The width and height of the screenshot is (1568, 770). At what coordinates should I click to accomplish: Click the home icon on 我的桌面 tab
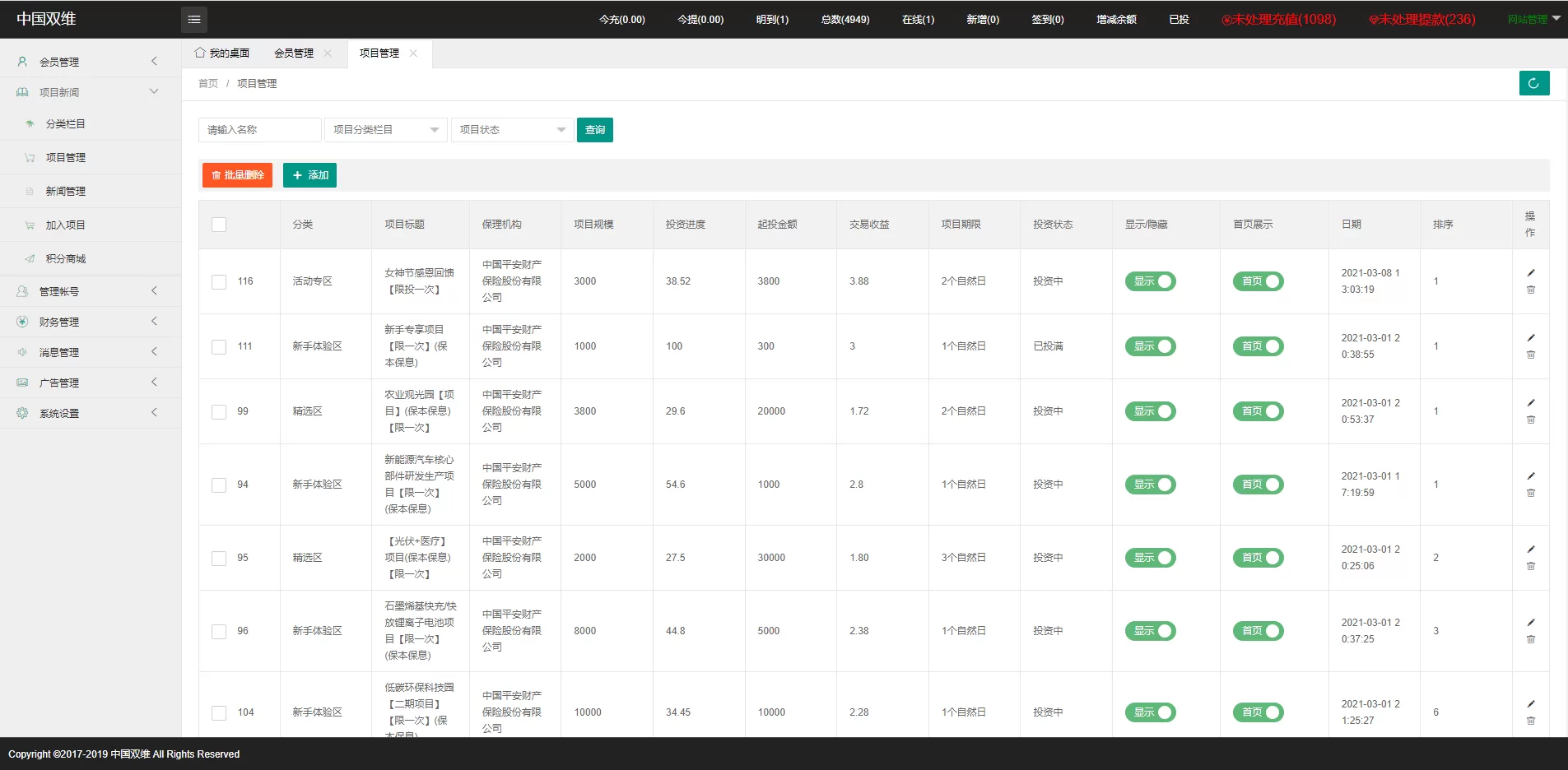(x=200, y=53)
